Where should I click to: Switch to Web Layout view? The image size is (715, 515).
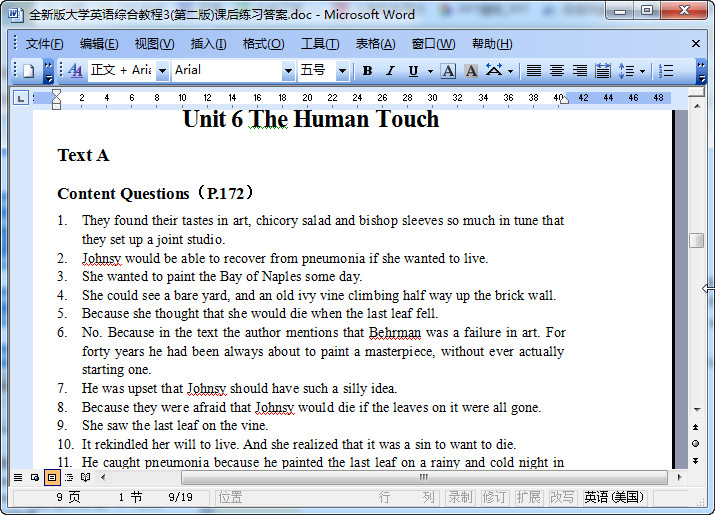point(35,478)
